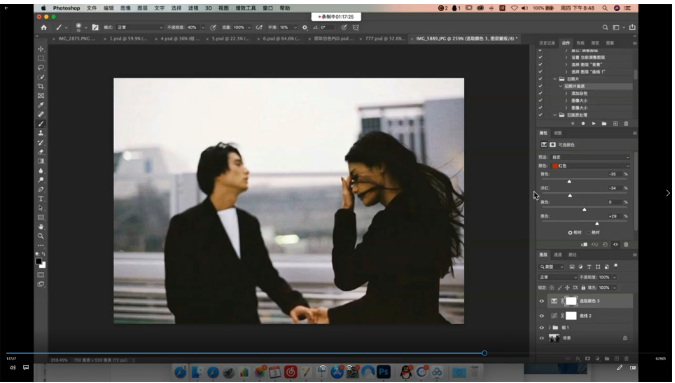This screenshot has width=675, height=383.
Task: Hide the 曲线 2 layer
Action: coord(542,316)
